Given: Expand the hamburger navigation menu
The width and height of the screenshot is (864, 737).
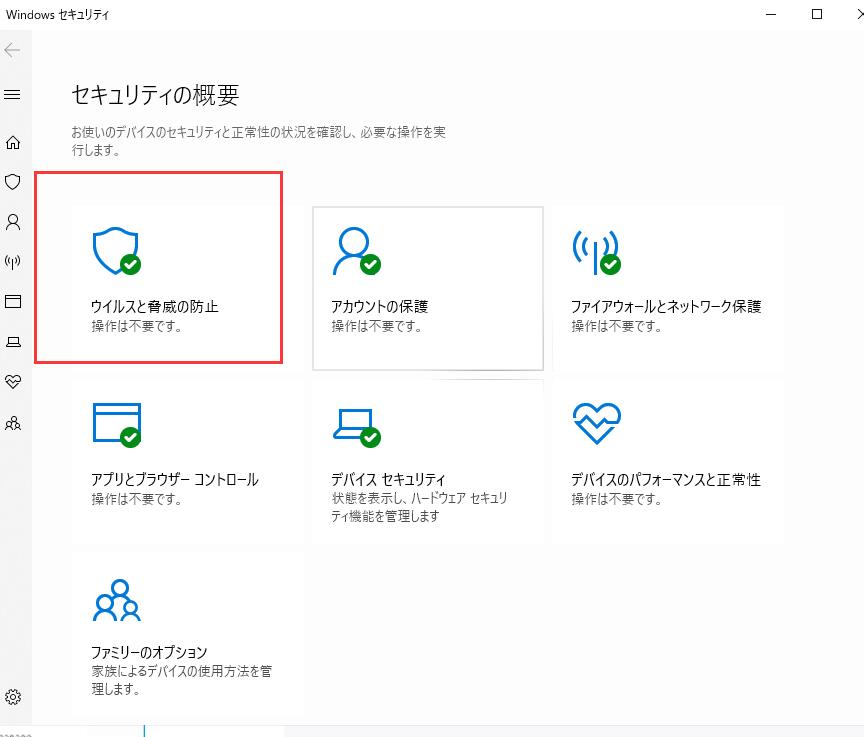Looking at the screenshot, I should tap(13, 95).
